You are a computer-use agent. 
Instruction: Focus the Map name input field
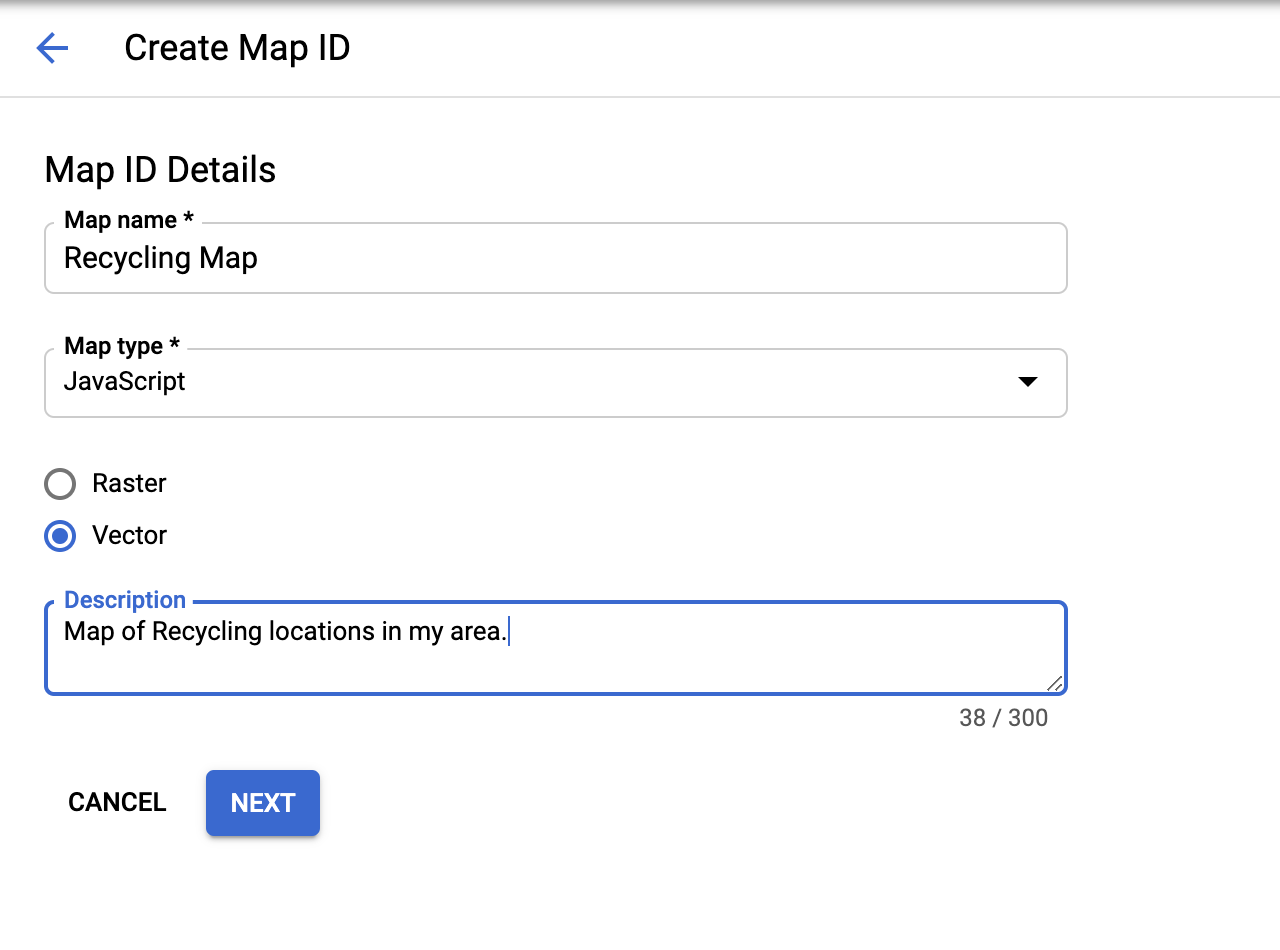(555, 259)
